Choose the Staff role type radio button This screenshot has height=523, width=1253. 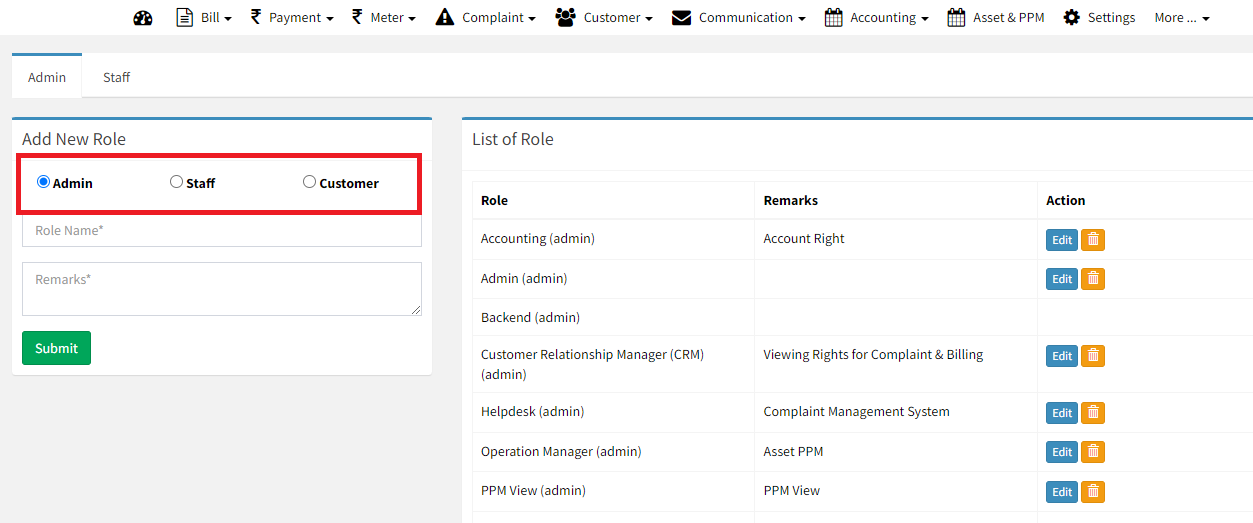tap(176, 182)
